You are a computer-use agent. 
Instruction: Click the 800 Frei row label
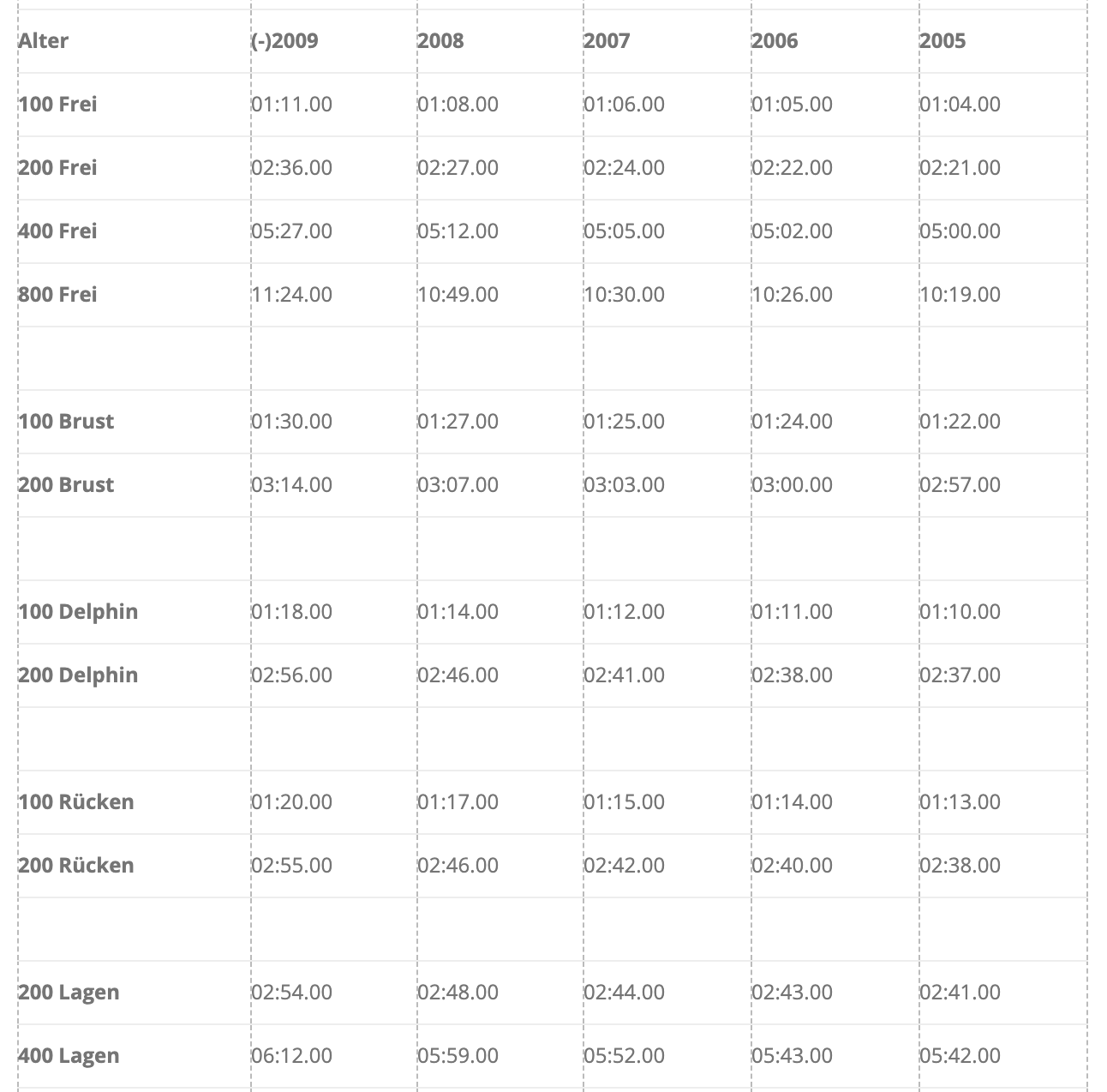pos(57,295)
